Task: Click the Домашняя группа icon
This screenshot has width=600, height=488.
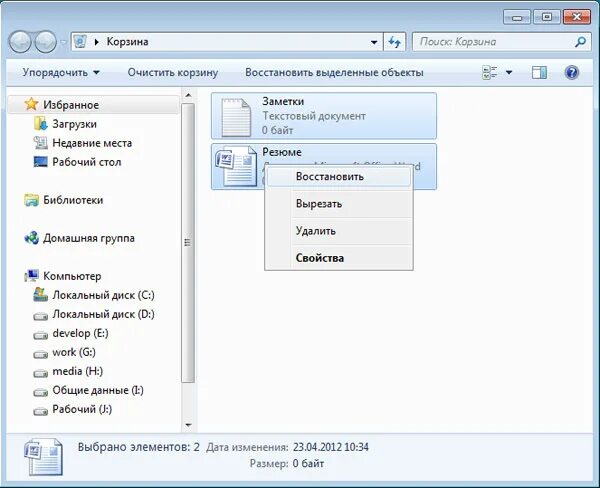Action: click(31, 238)
